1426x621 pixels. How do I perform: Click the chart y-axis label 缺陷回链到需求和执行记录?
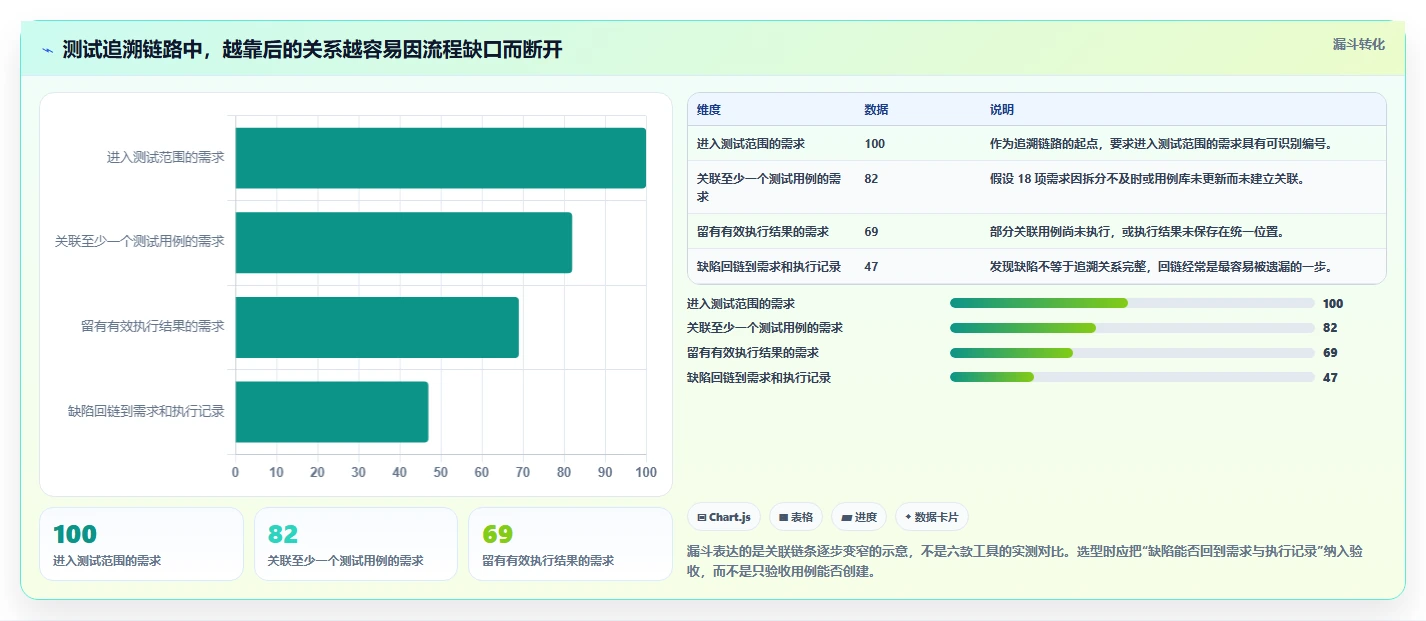[x=146, y=411]
